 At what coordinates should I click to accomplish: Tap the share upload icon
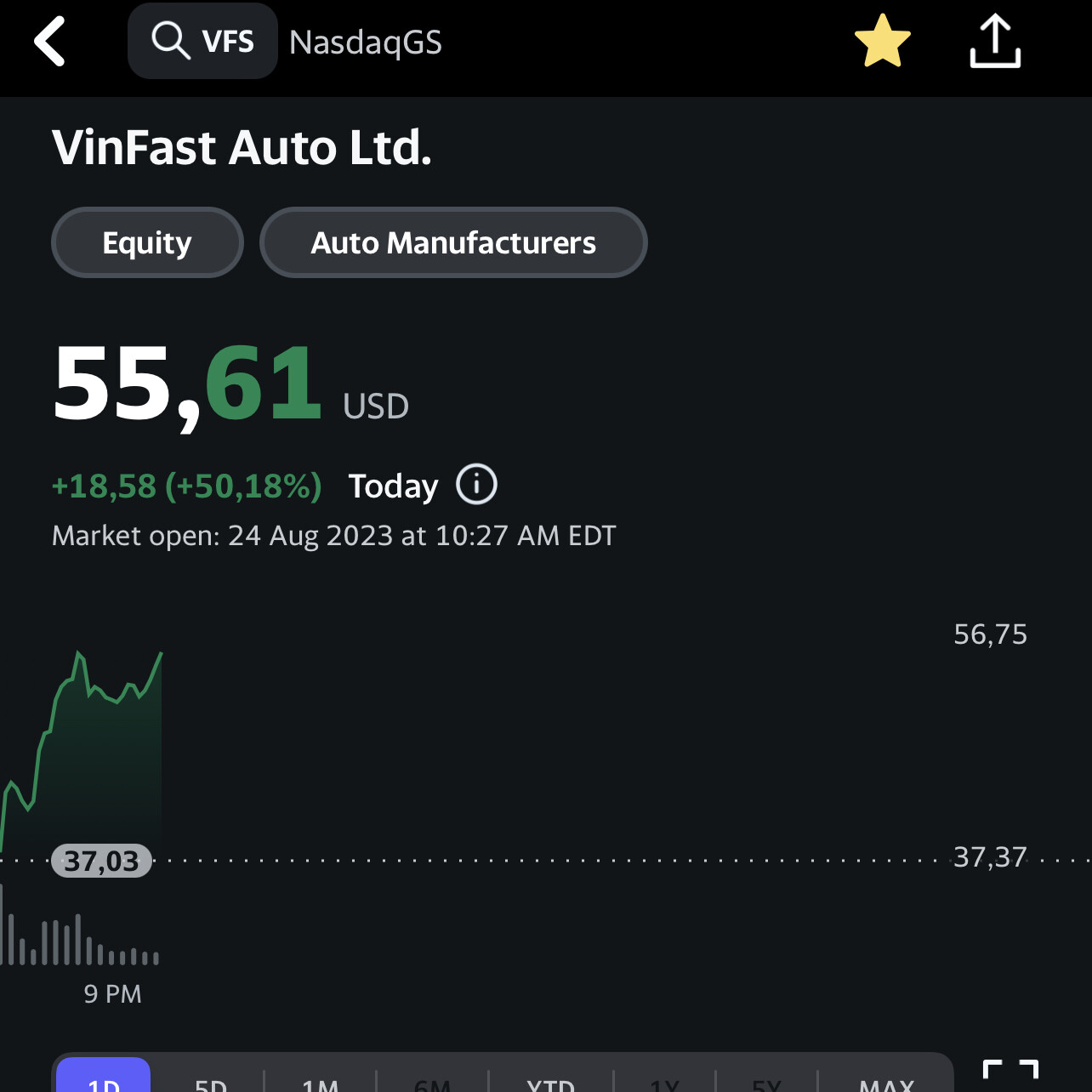click(994, 42)
